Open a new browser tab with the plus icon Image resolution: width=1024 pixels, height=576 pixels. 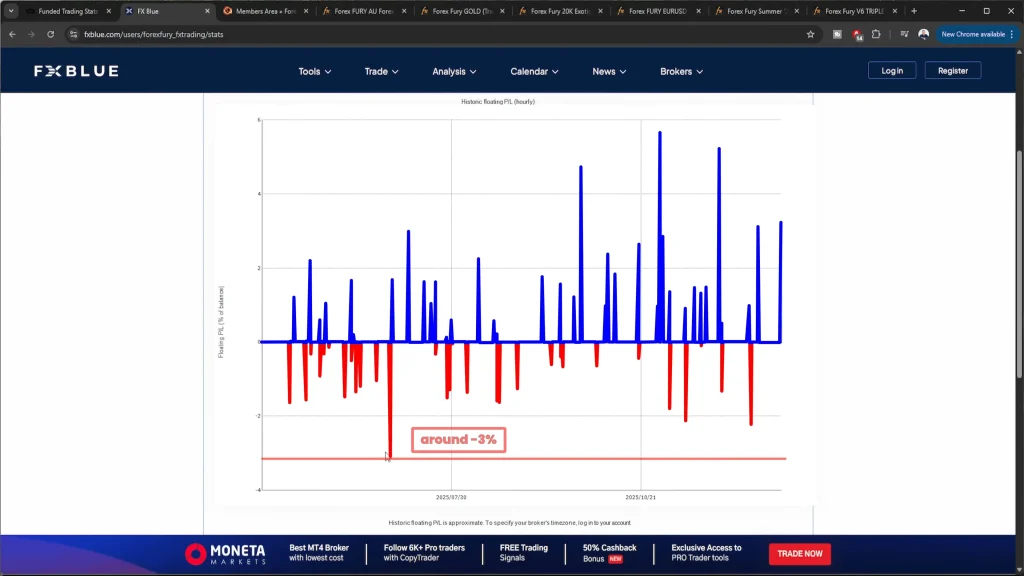(x=914, y=11)
